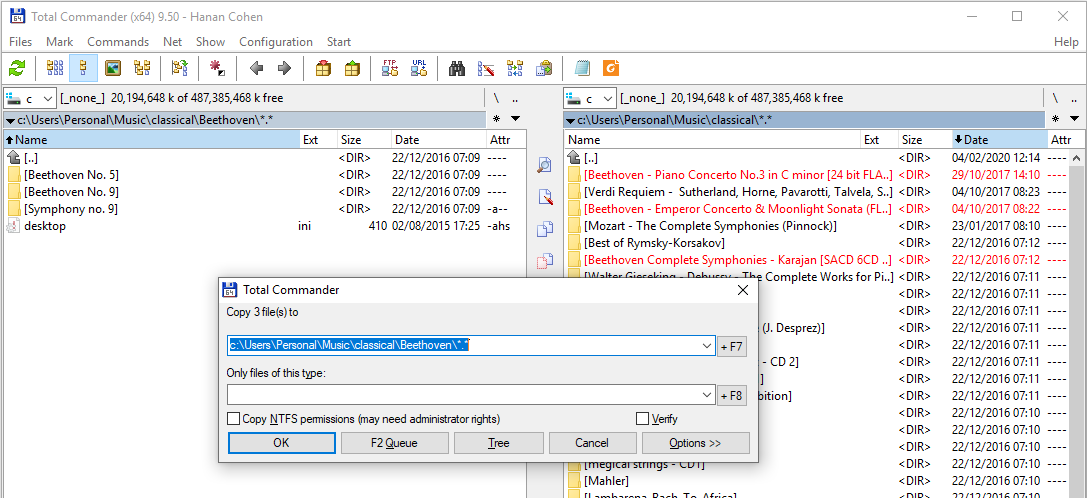
Task: Open the Start menu item
Action: coord(339,42)
